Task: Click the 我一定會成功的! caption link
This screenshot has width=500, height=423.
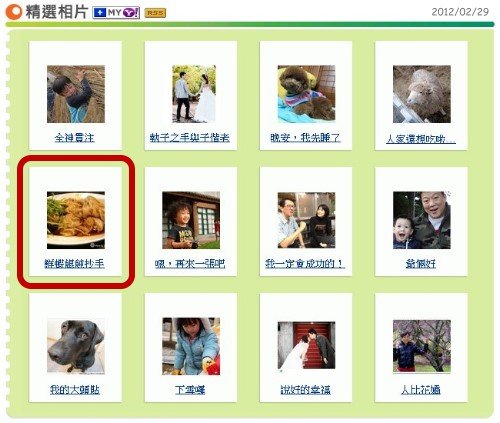Action: point(305,264)
